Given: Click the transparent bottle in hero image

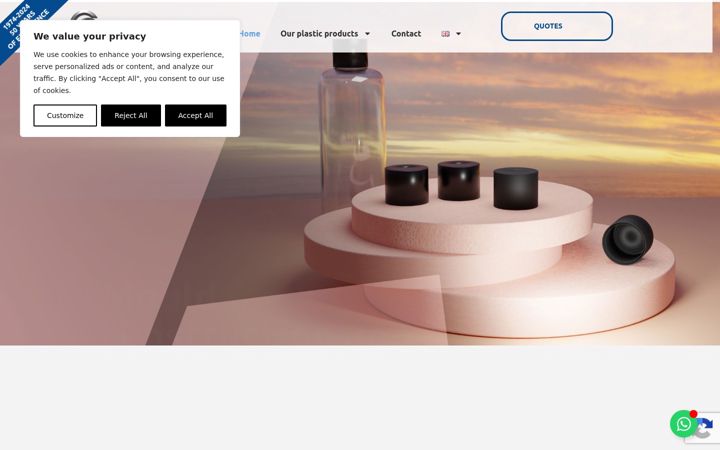Looking at the screenshot, I should (x=352, y=124).
